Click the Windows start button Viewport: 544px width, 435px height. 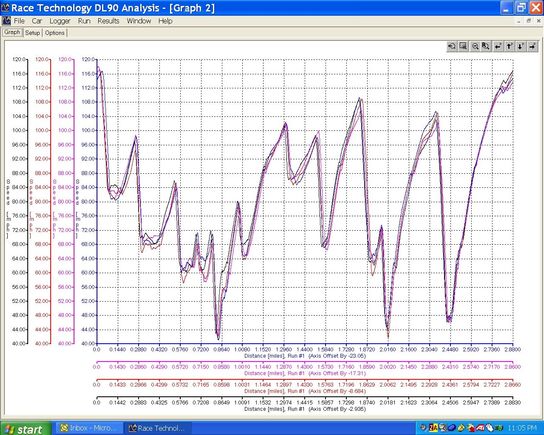(x=25, y=429)
